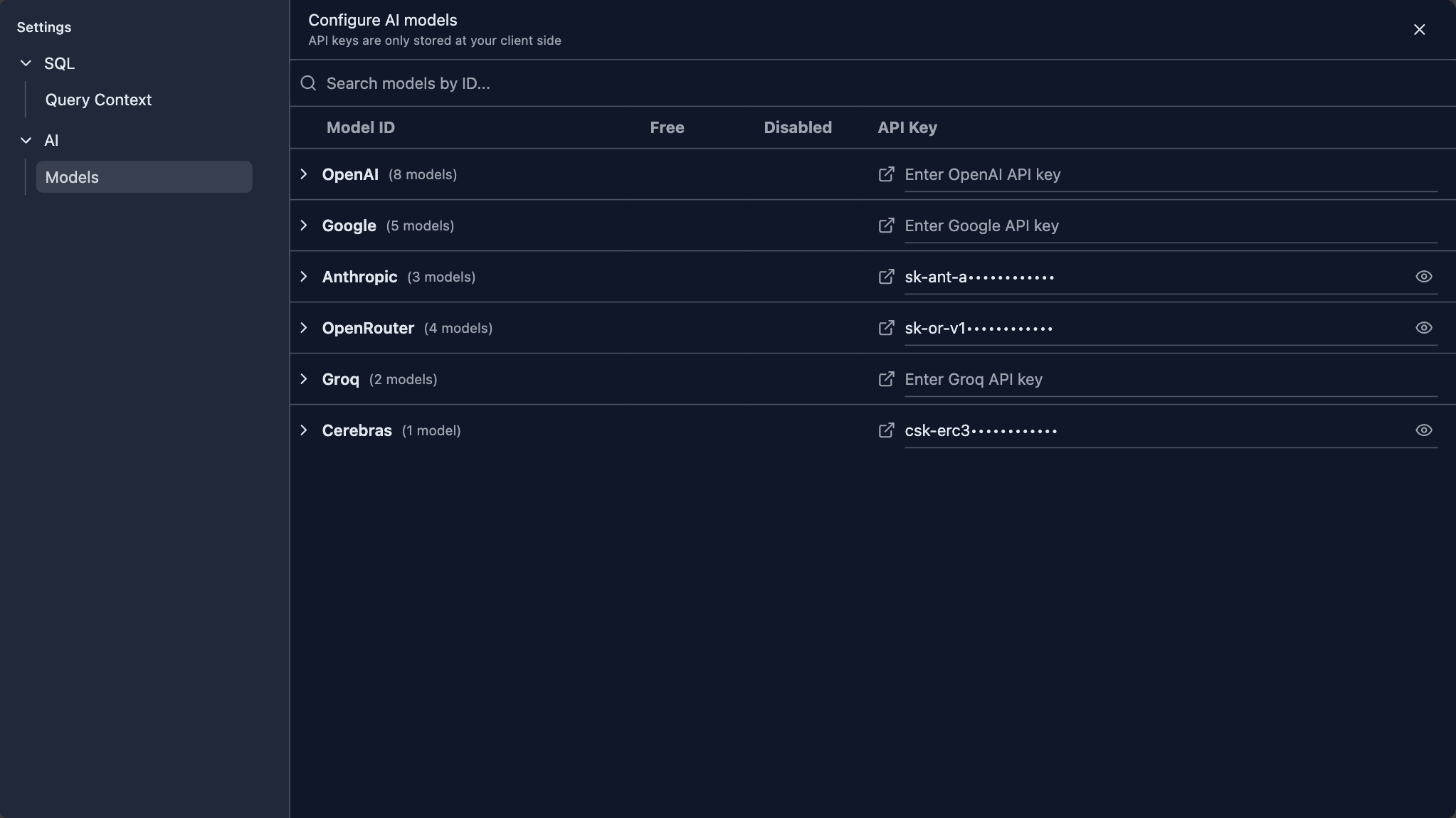Click the Google external link icon
This screenshot has height=818, width=1456.
coord(886,225)
